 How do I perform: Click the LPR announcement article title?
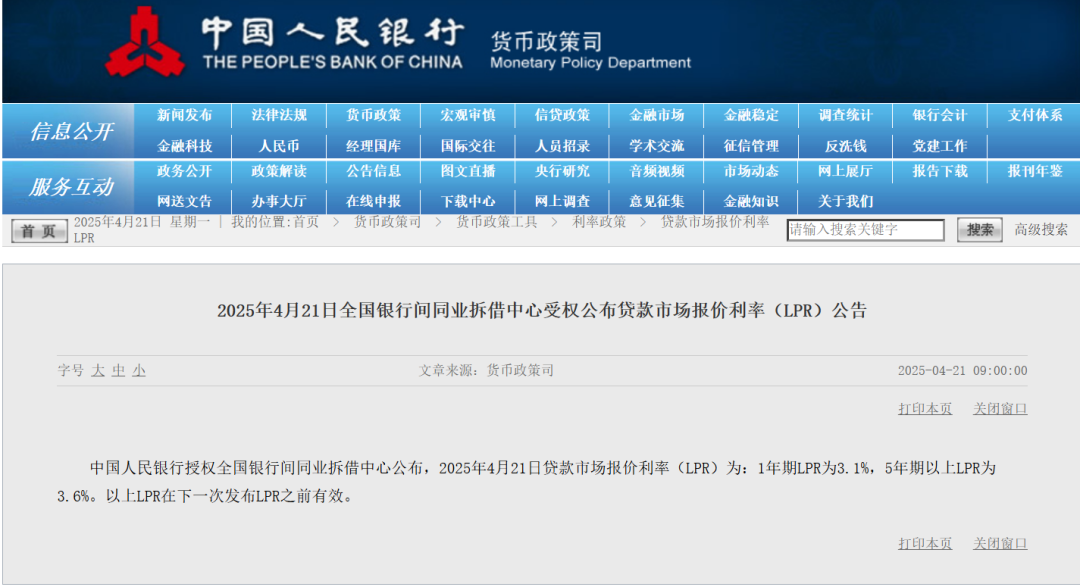541,311
